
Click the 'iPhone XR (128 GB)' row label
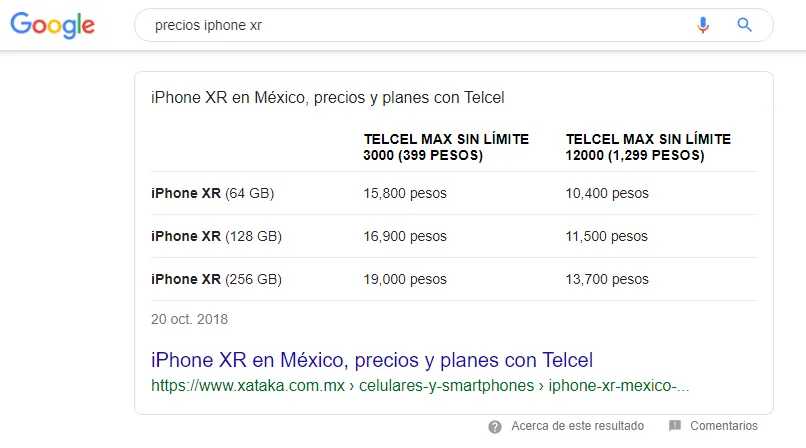216,236
